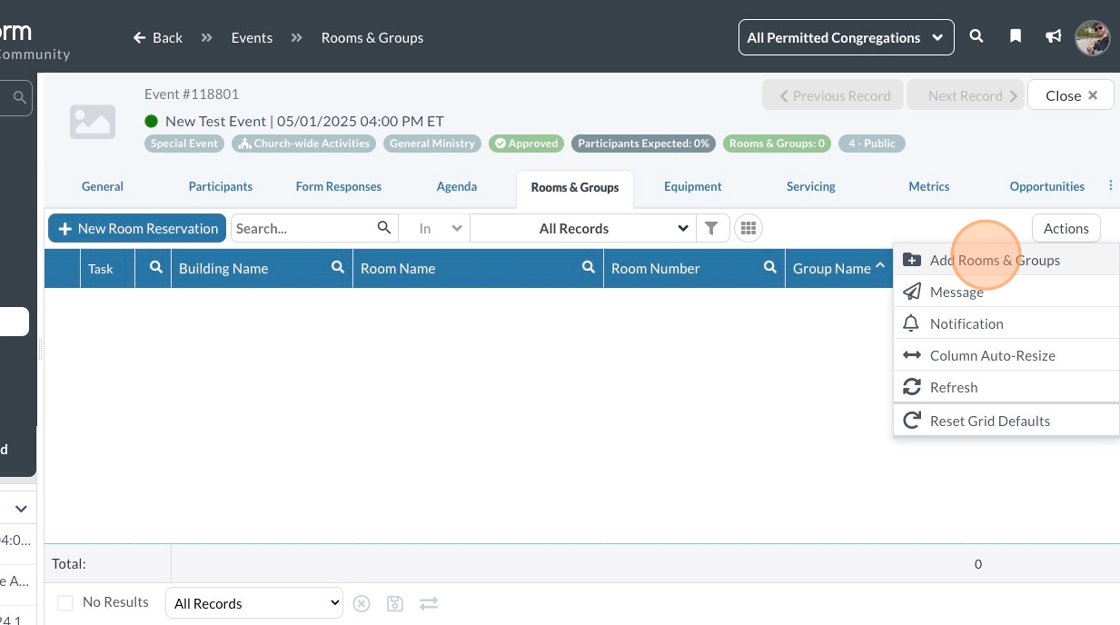Click the transfer selection arrows icon
1120x625 pixels.
[x=429, y=604]
